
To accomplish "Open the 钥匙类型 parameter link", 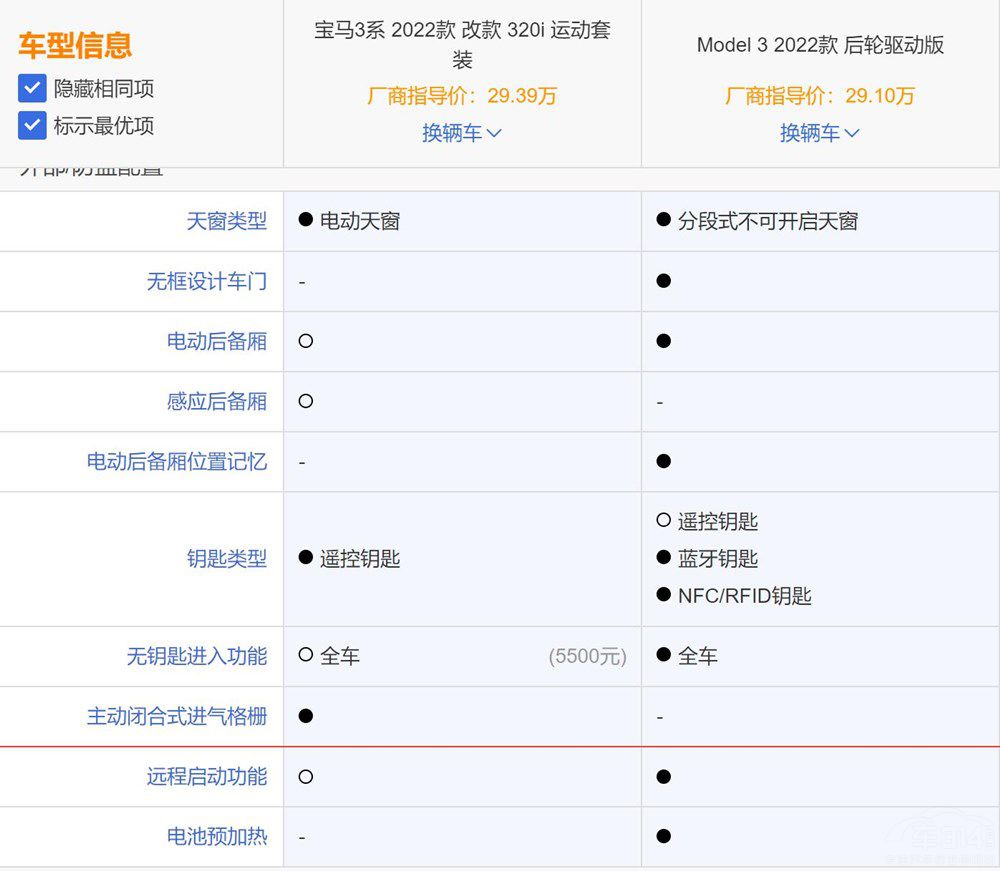I will point(226,558).
